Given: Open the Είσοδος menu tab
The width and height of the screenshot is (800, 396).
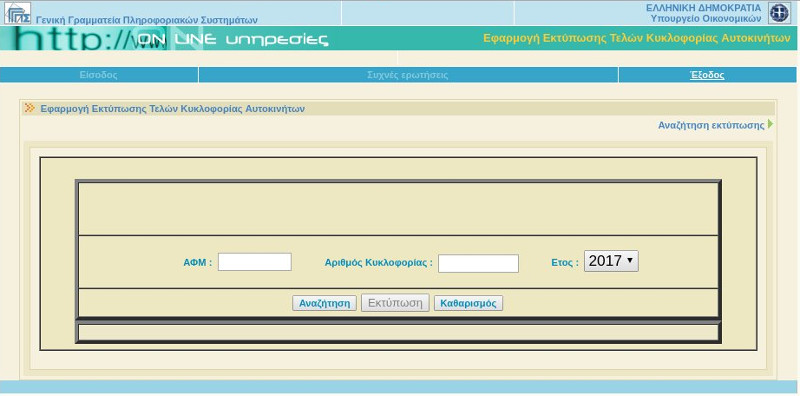Looking at the screenshot, I should point(98,75).
